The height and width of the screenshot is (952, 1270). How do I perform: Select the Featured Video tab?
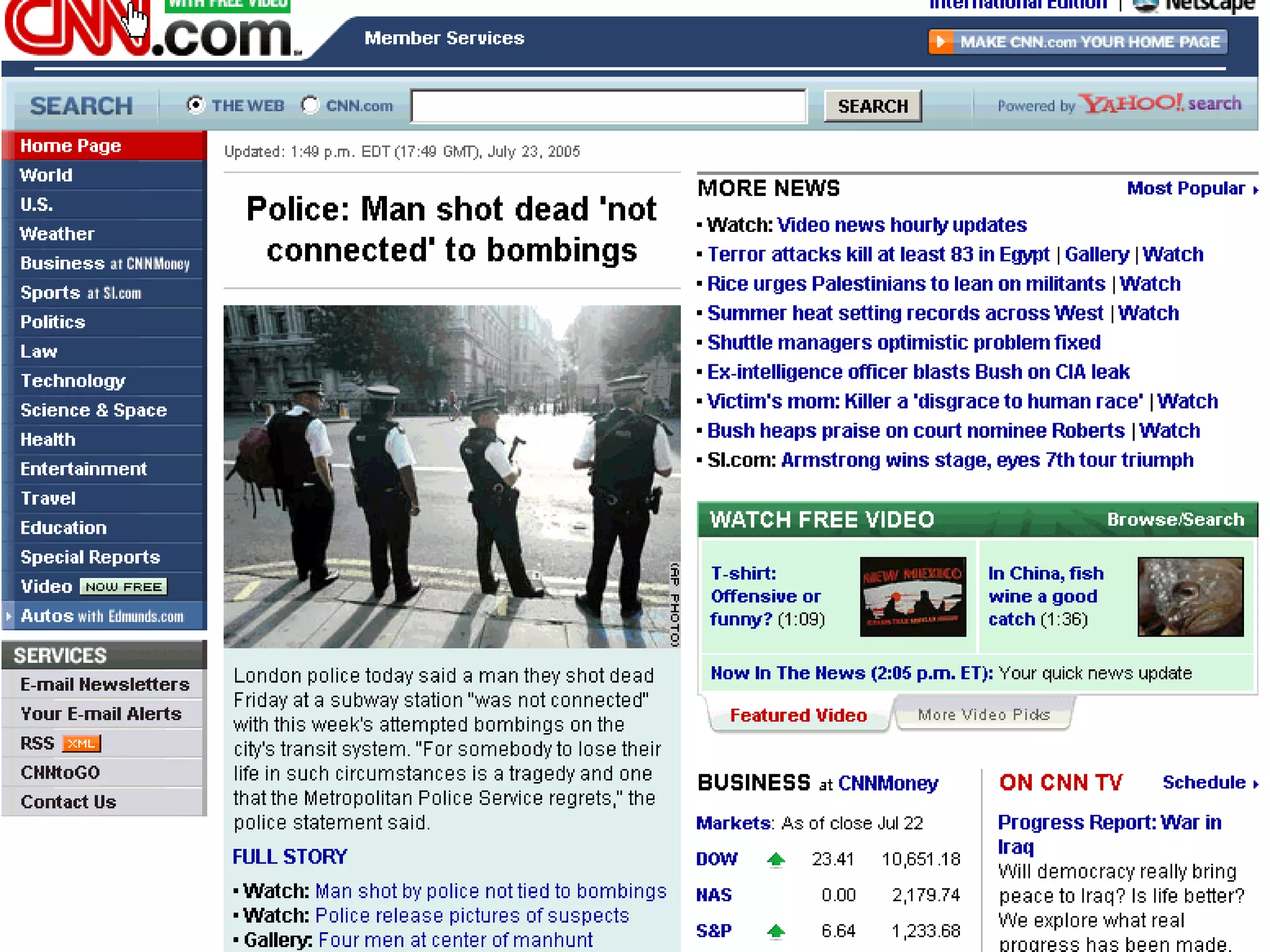tap(798, 716)
